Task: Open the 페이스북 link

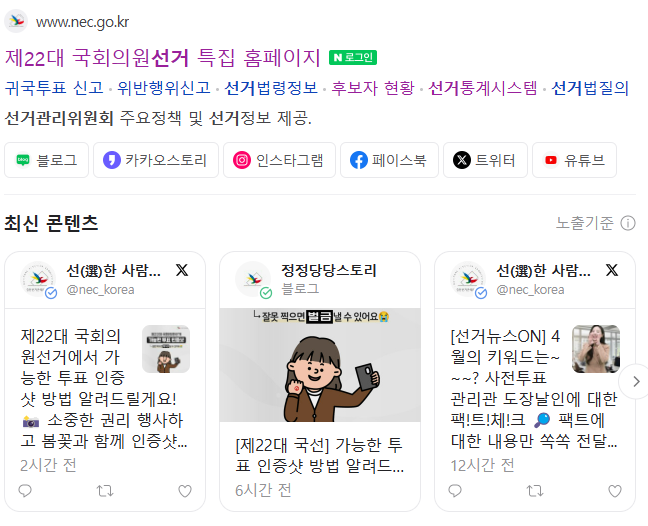Action: click(389, 160)
